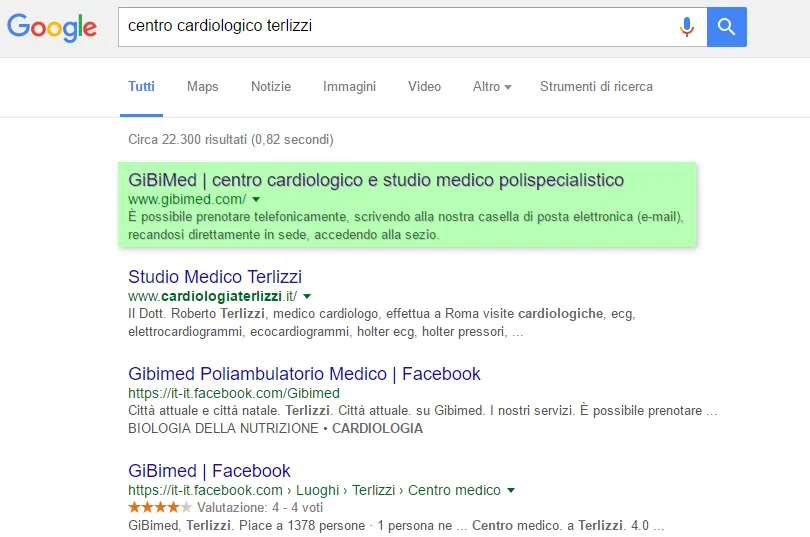The image size is (810, 537).
Task: Open the Notizie tab
Action: point(271,87)
